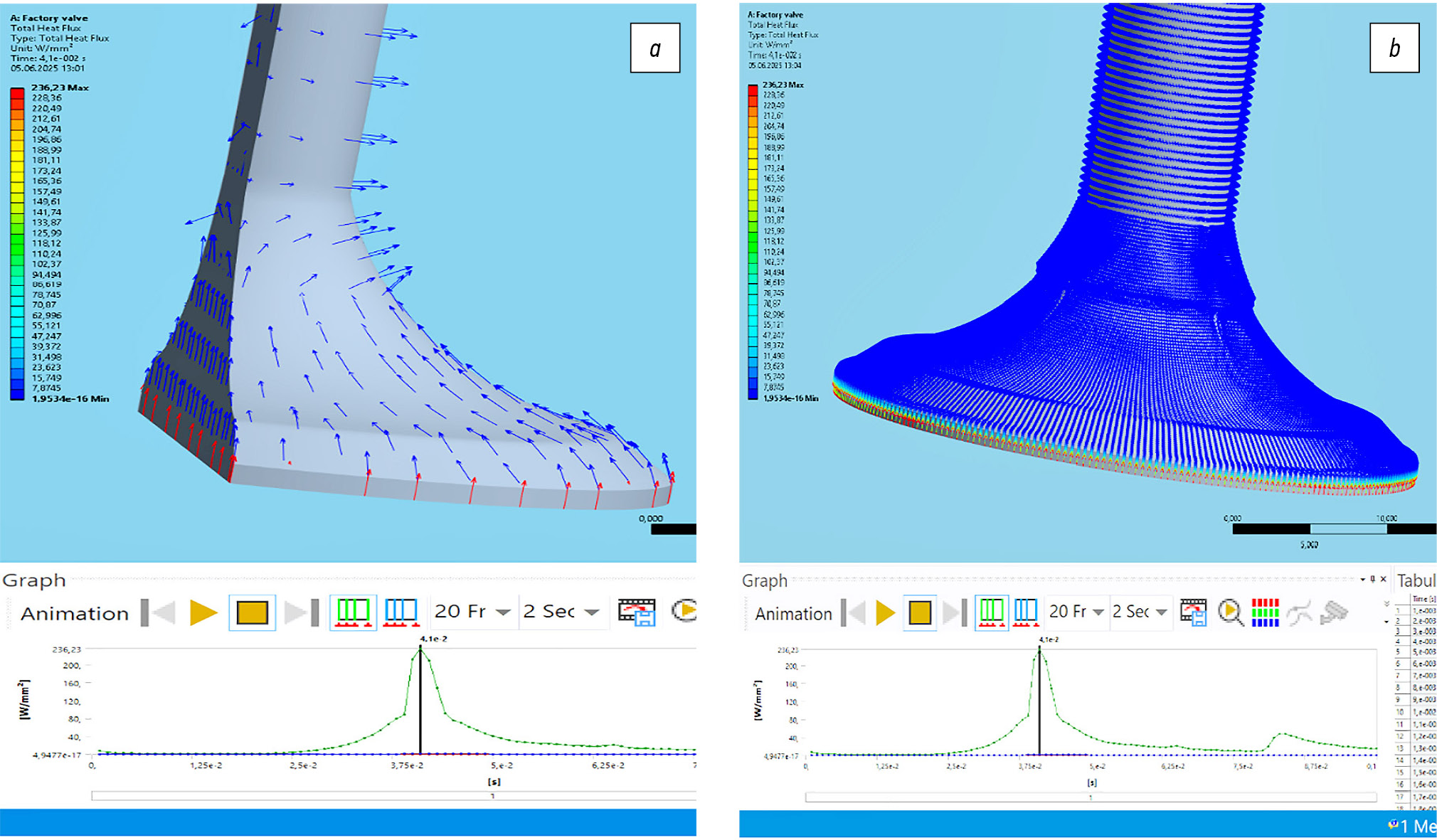Open the 20 Fr frames dropdown, left panel

[x=503, y=612]
